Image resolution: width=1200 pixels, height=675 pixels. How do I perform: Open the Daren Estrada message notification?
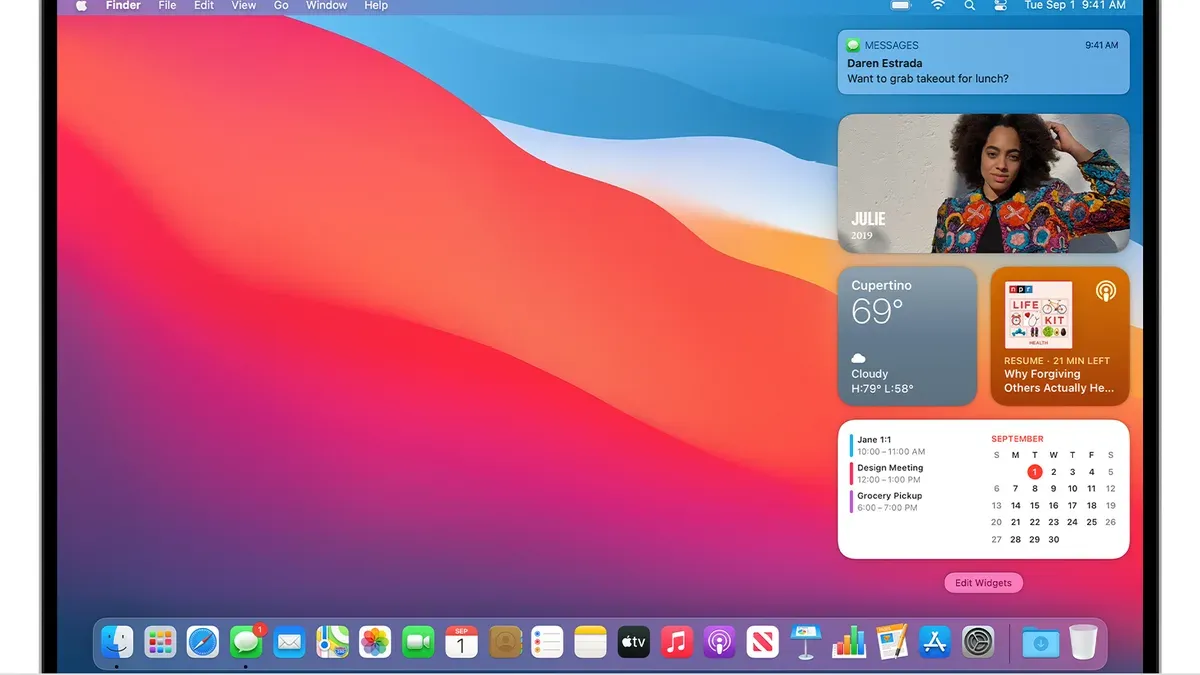[x=983, y=62]
